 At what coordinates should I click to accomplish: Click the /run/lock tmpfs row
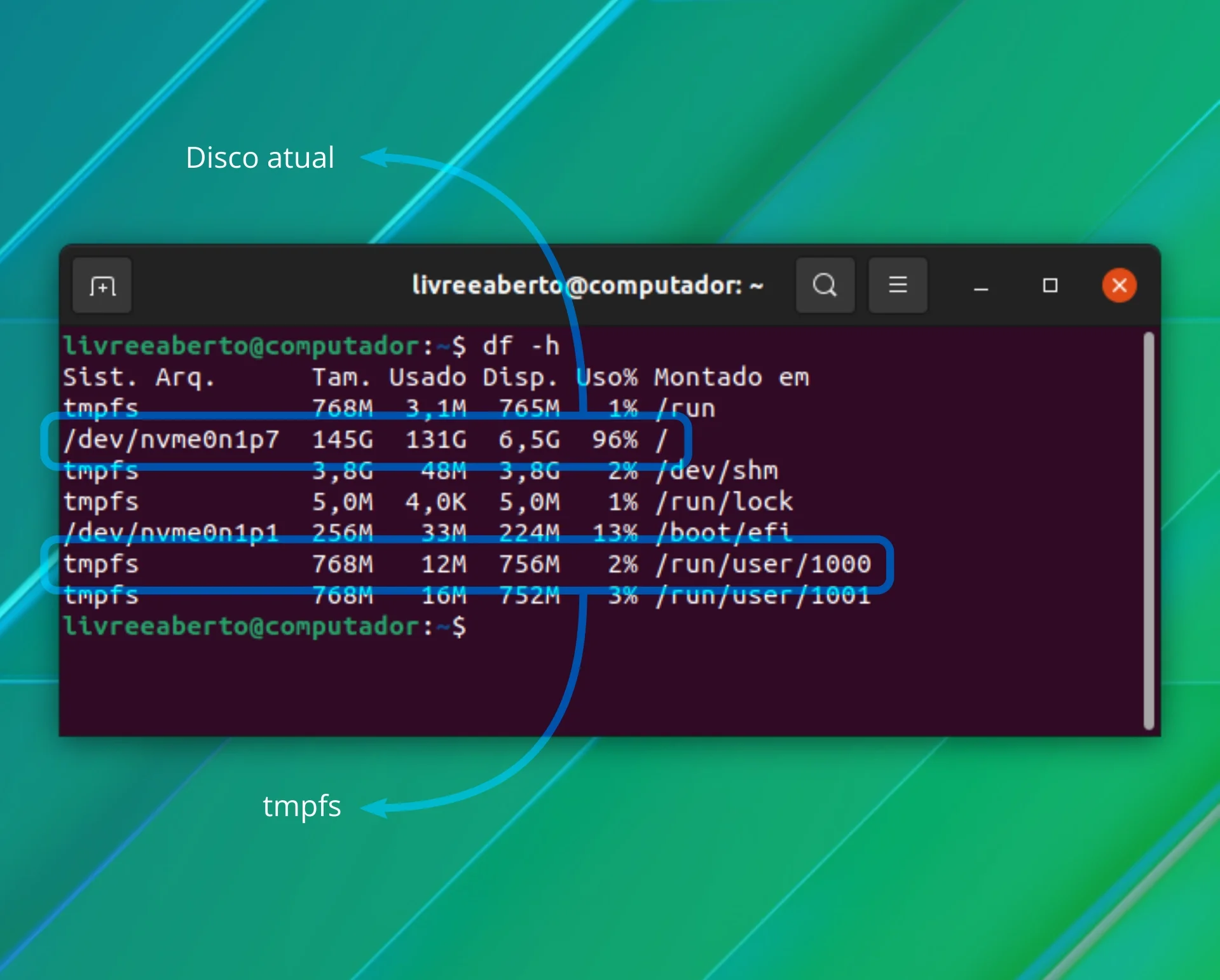[x=428, y=502]
